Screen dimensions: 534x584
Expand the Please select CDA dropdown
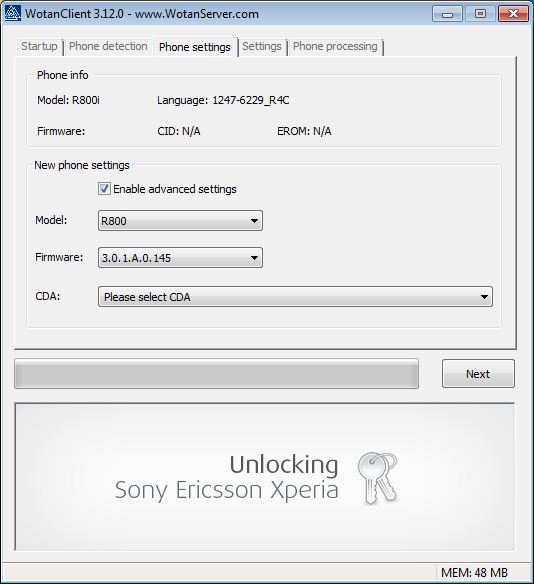(295, 297)
